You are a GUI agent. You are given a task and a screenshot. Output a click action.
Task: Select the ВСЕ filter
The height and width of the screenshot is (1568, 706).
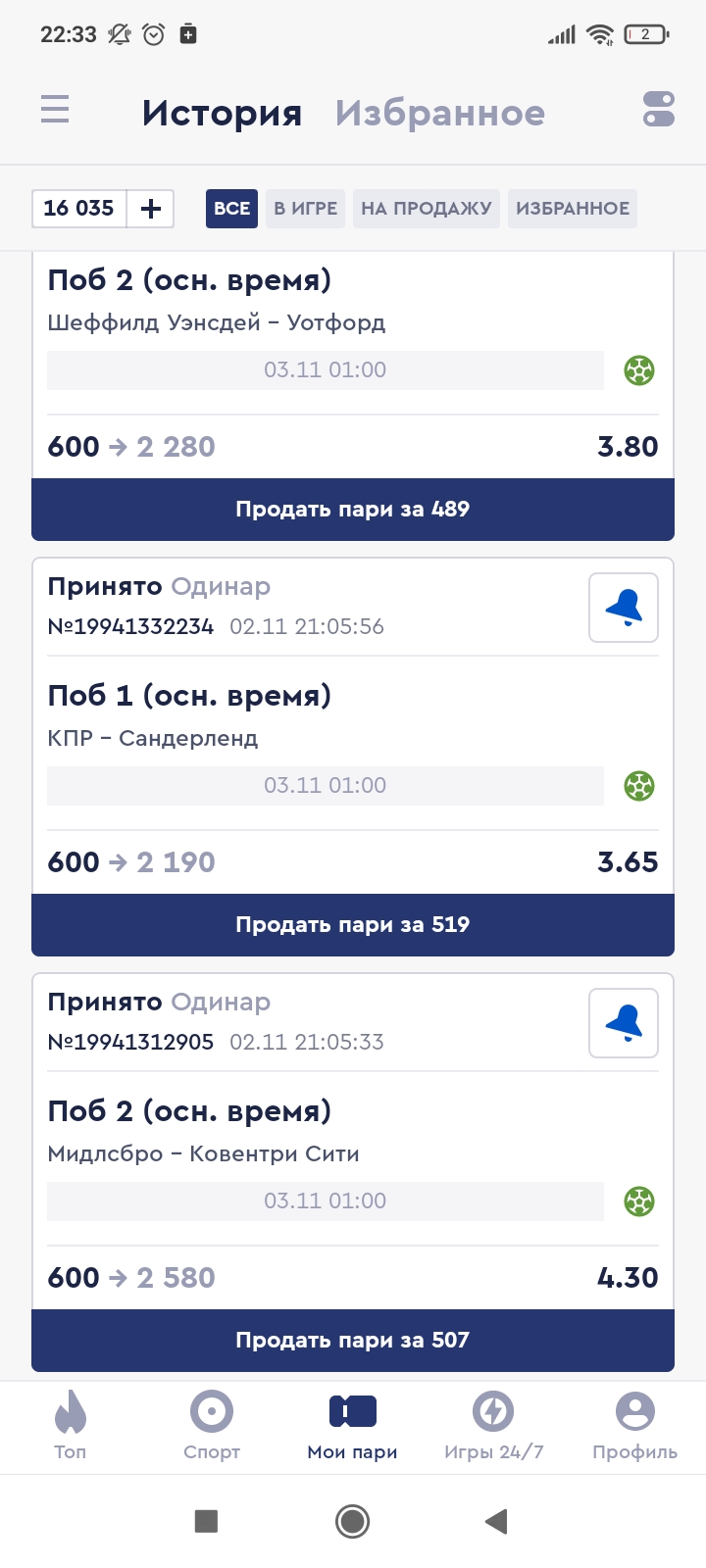point(231,209)
